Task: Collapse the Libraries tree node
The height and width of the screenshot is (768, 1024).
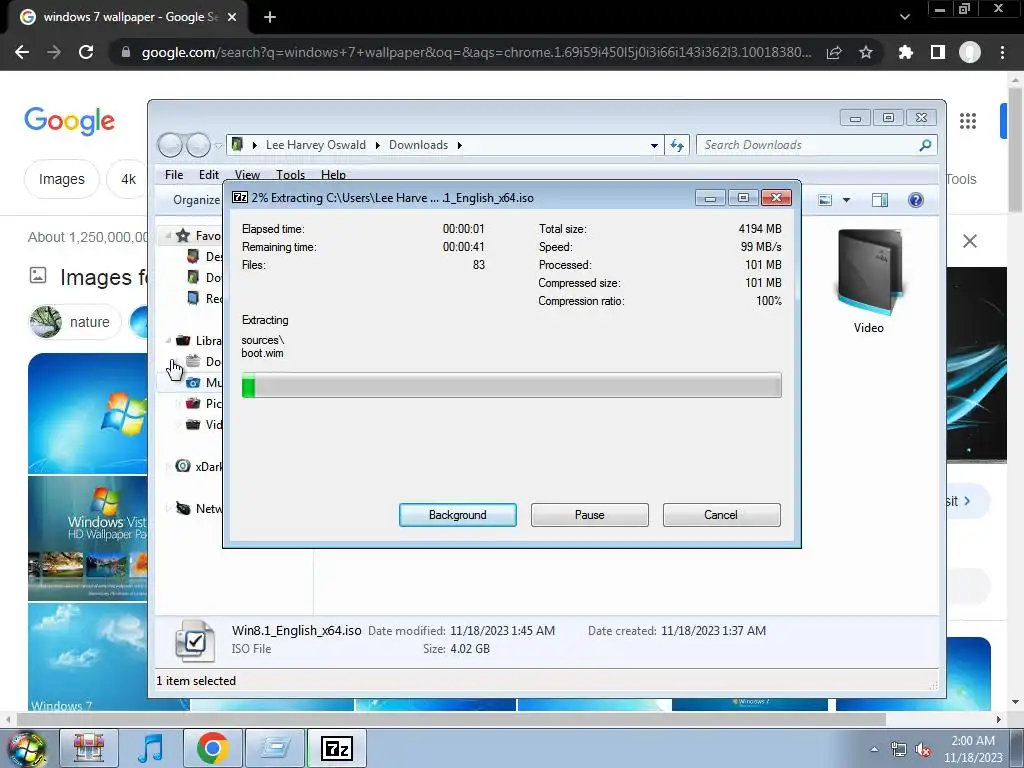Action: (168, 340)
